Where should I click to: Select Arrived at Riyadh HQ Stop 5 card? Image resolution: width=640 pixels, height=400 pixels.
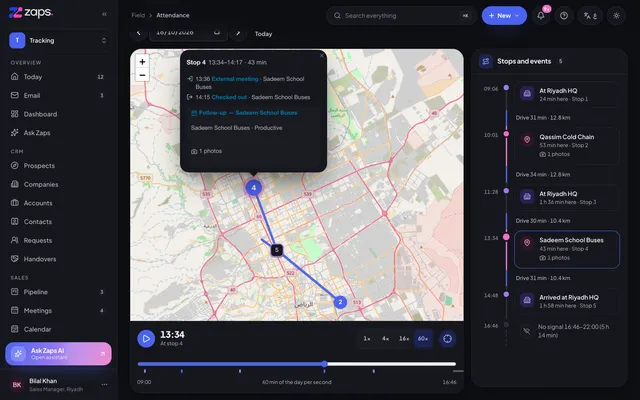(566, 301)
